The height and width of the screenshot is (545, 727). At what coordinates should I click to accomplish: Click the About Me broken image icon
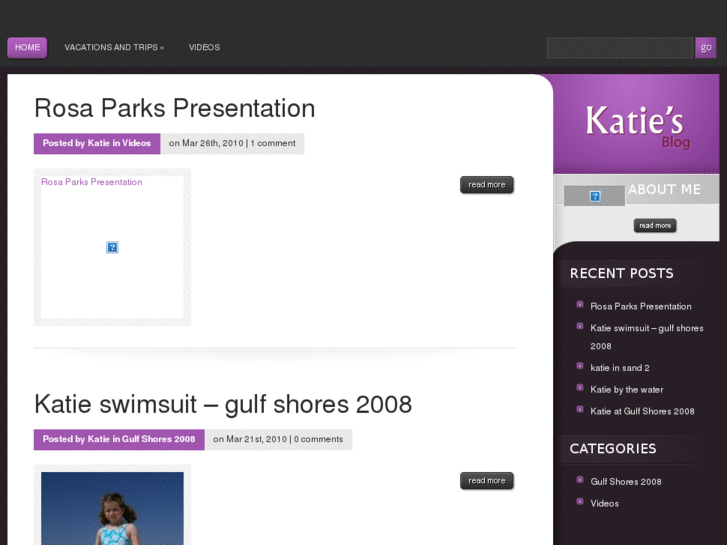594,196
